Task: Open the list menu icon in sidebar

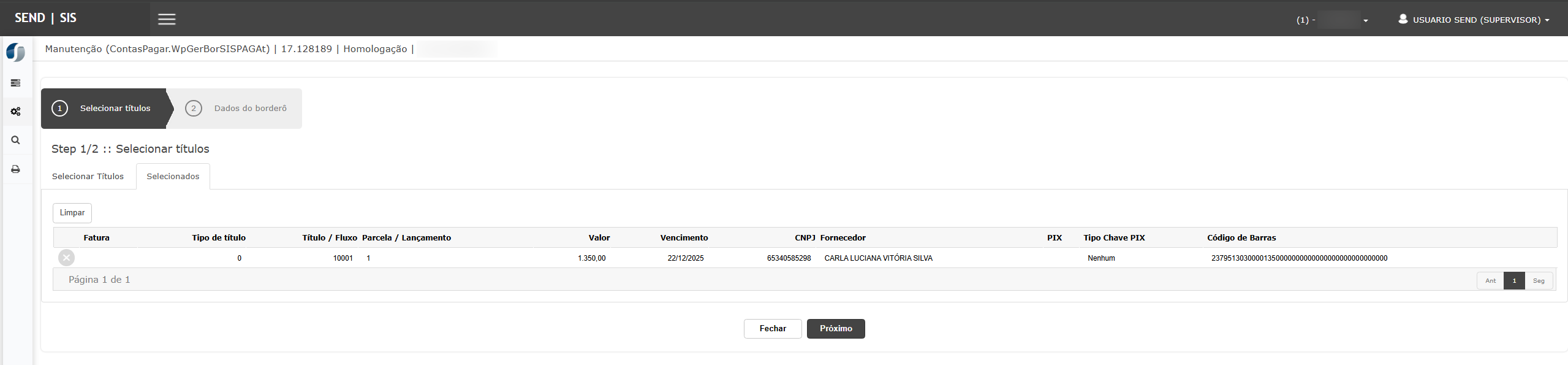Action: coord(16,83)
